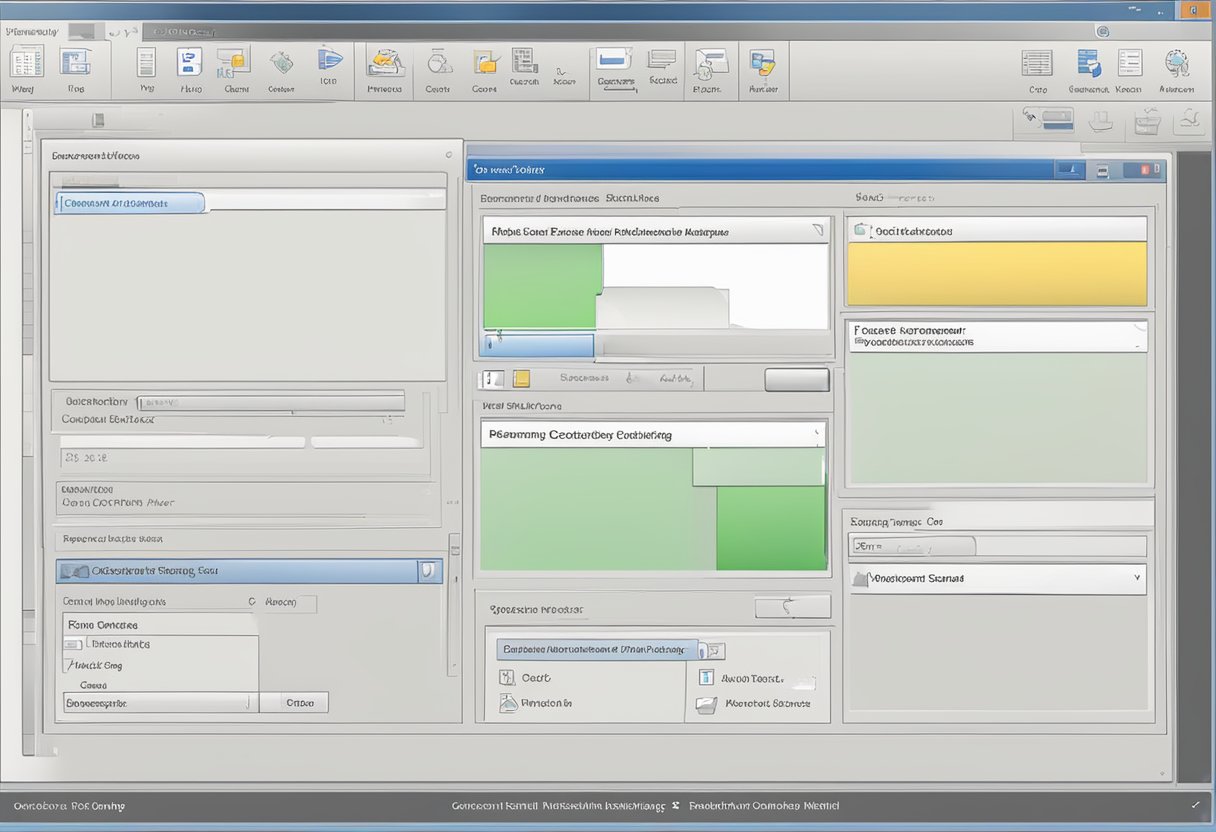Select the highlighted blue item in the top-left list
Screen dimensions: 1216x832
click(x=130, y=203)
